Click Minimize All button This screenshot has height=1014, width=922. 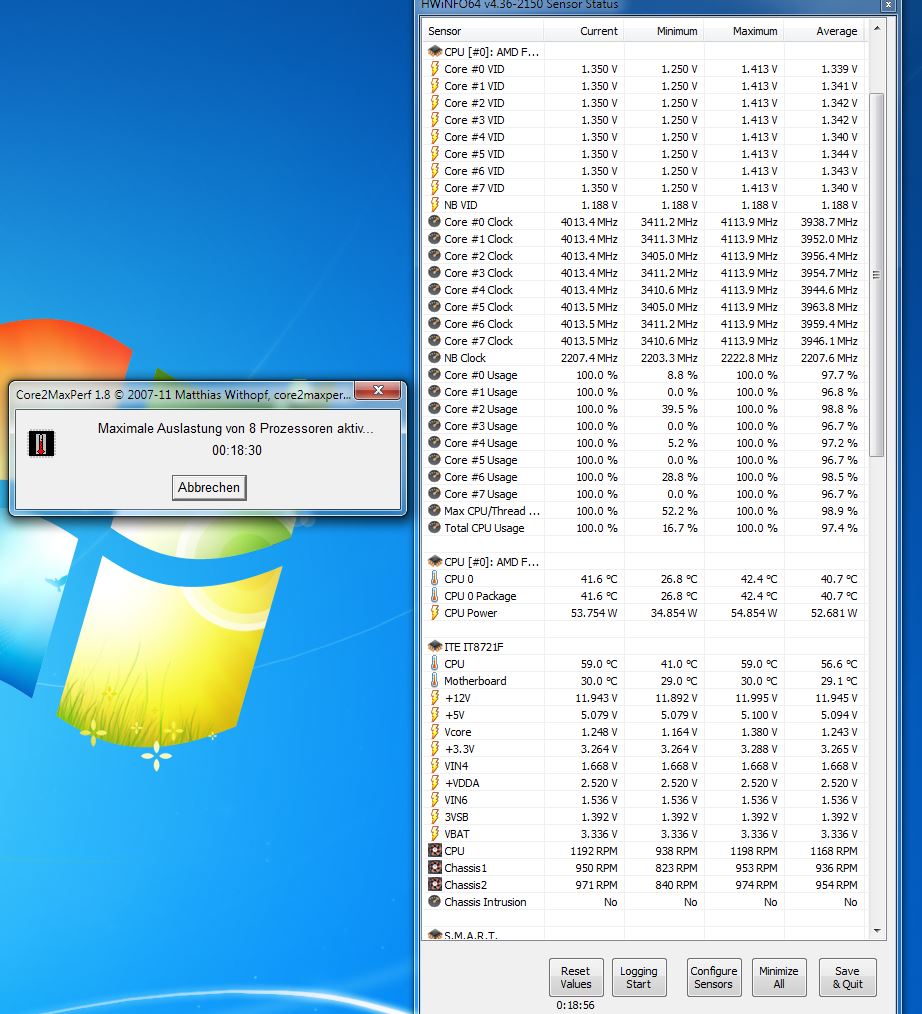pos(778,977)
